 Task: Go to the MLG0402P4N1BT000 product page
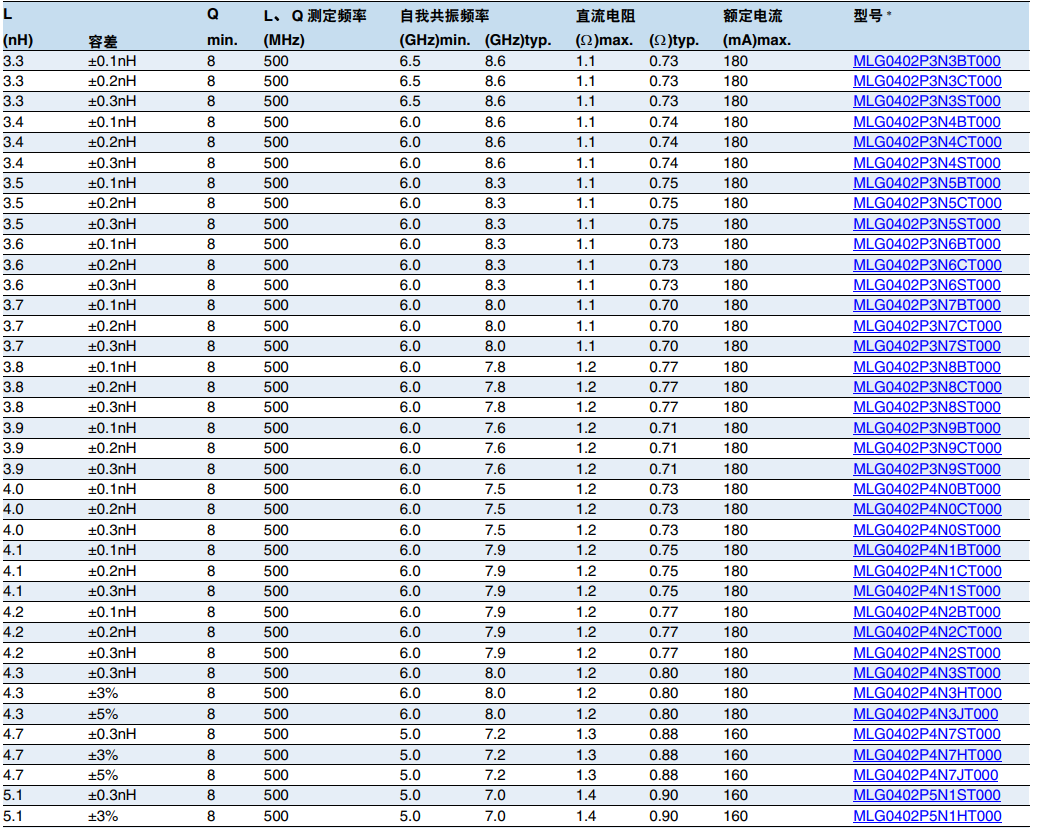927,550
